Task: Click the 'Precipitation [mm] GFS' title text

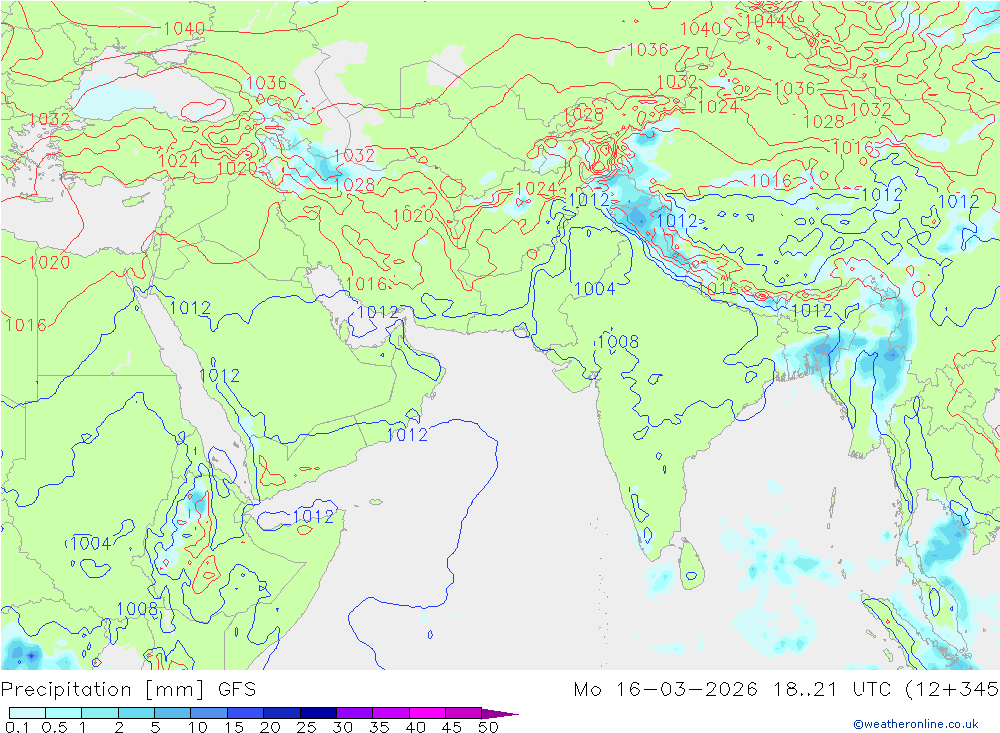Action: [128, 690]
